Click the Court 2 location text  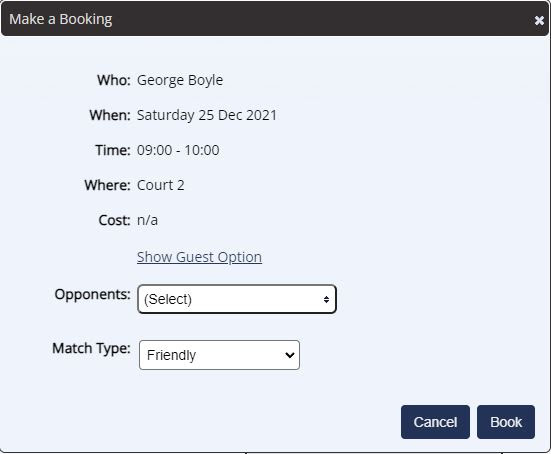click(161, 185)
